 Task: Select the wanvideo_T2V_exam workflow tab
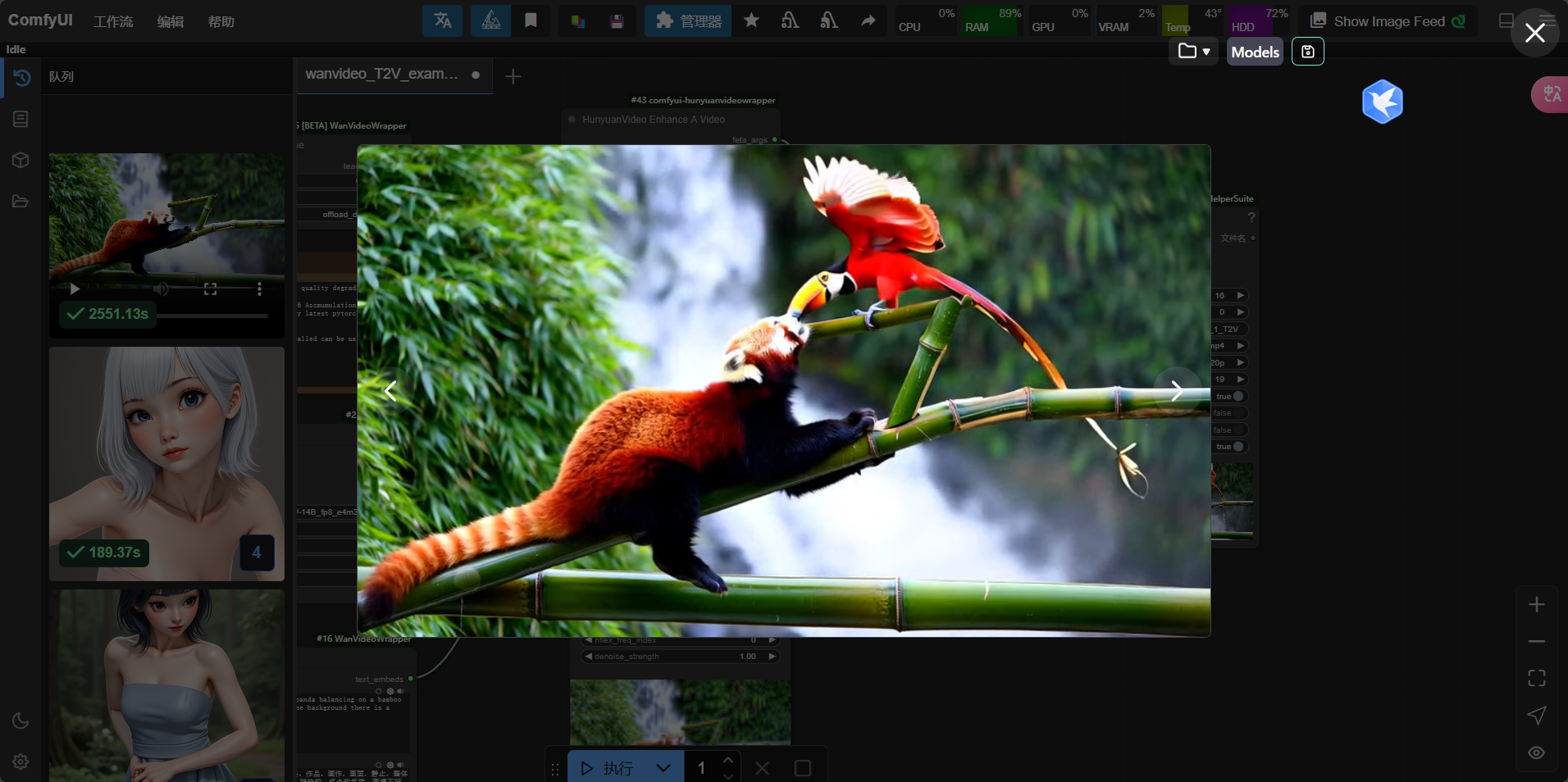coord(394,75)
